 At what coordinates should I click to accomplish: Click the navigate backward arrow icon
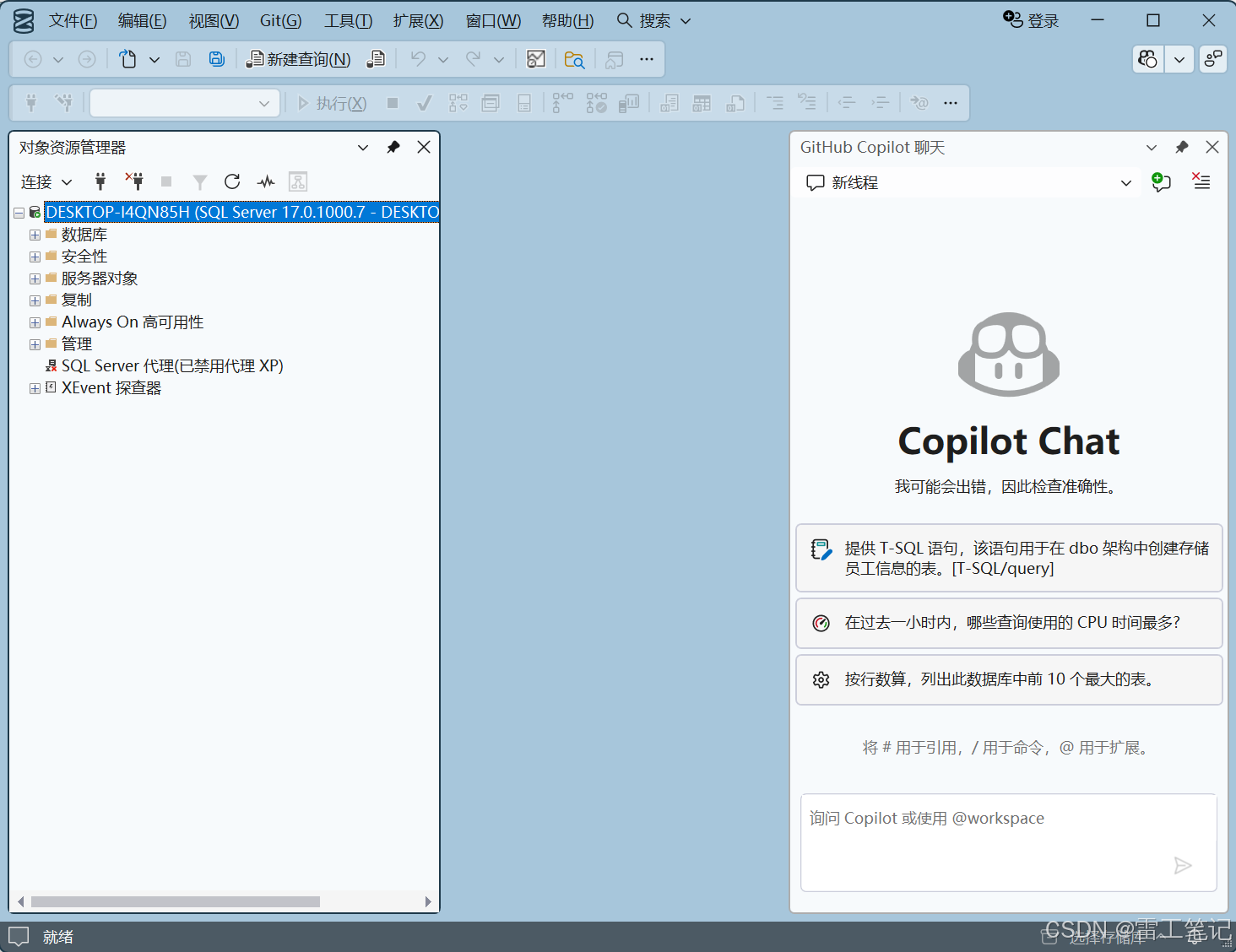[x=33, y=59]
